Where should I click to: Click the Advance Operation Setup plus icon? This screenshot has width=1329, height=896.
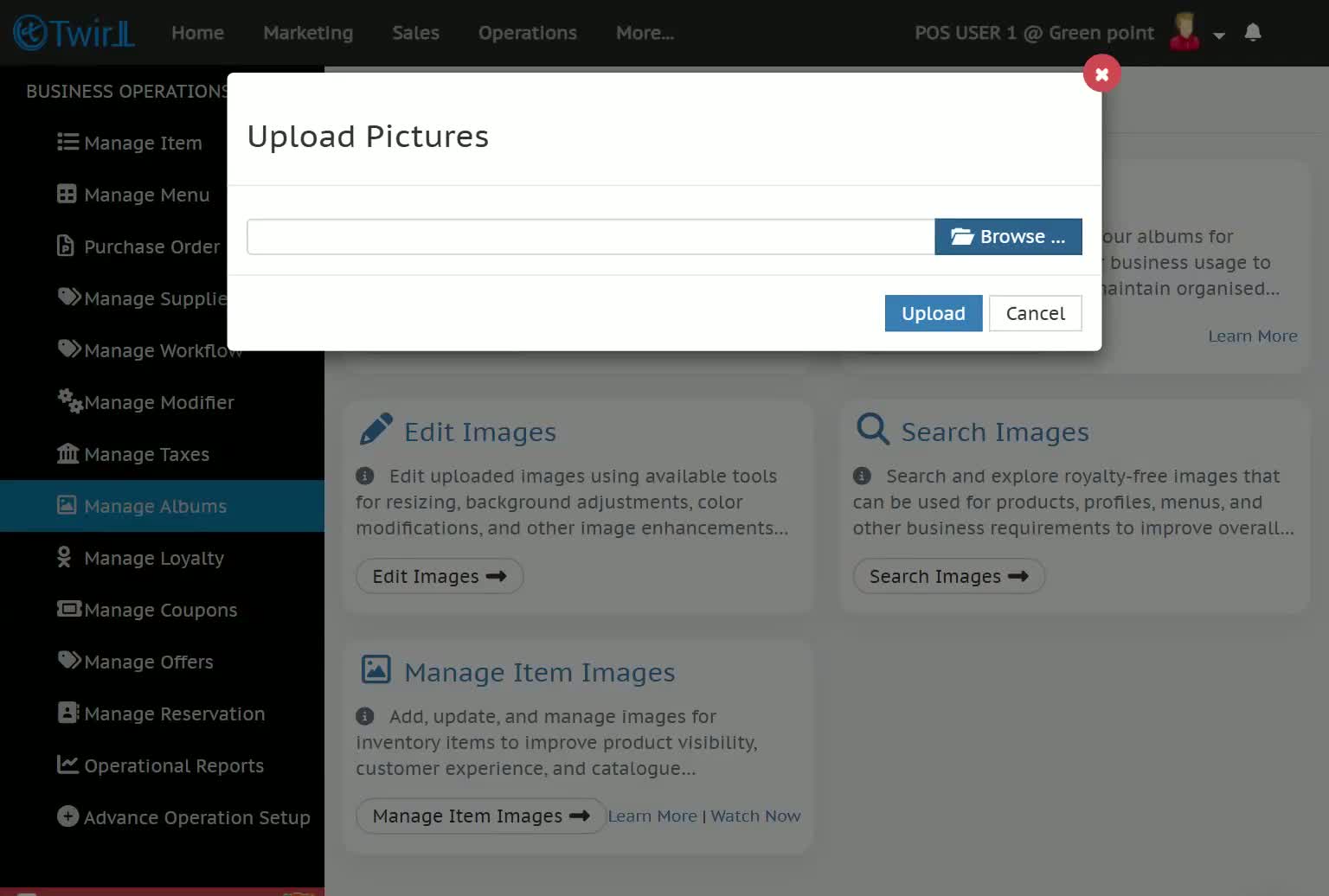coord(67,816)
